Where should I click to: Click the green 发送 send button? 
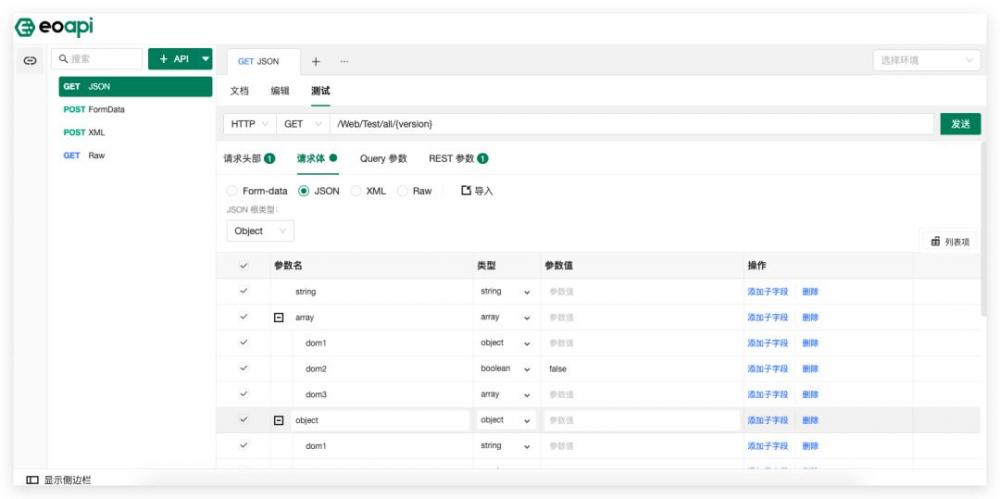point(960,124)
